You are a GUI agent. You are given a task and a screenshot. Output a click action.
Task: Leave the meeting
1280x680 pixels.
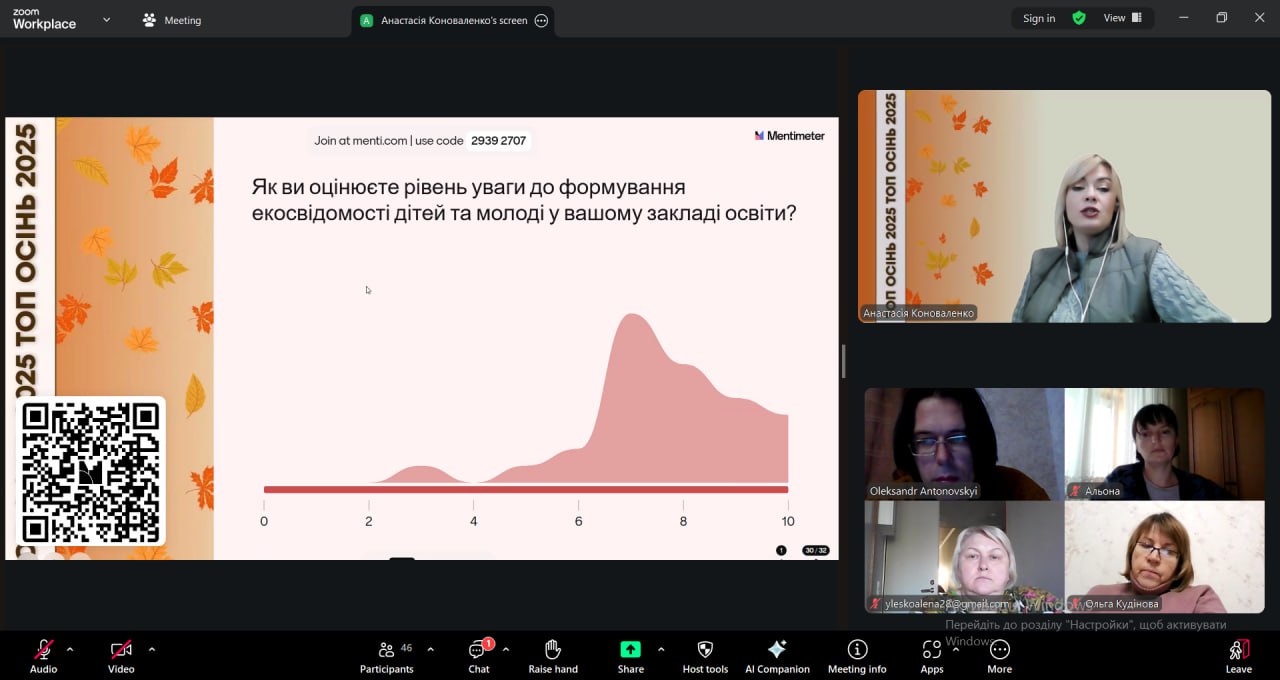1238,656
